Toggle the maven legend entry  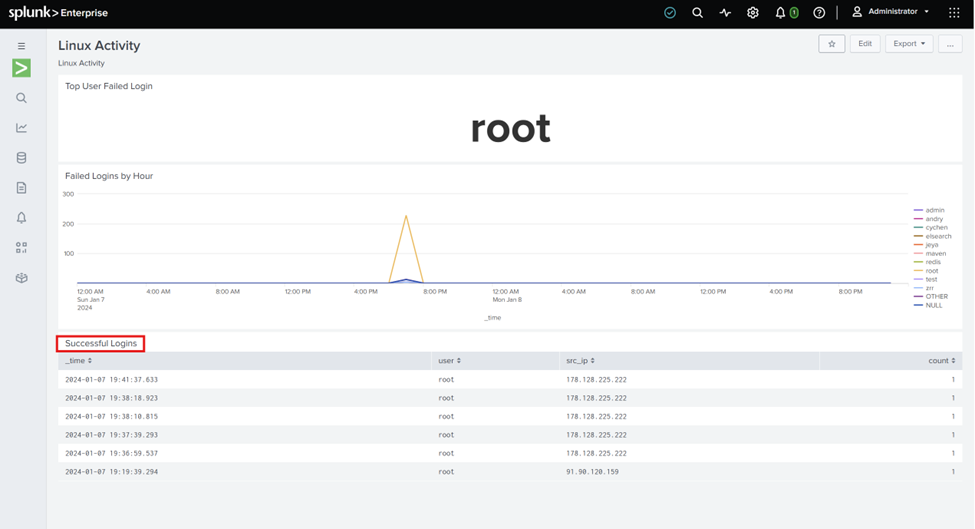930,254
